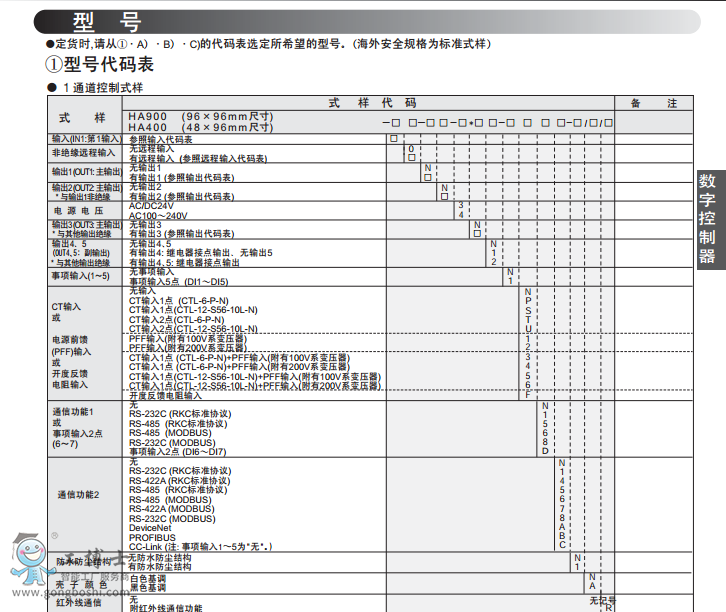Select the box under 0 in remote input row

coord(410,158)
